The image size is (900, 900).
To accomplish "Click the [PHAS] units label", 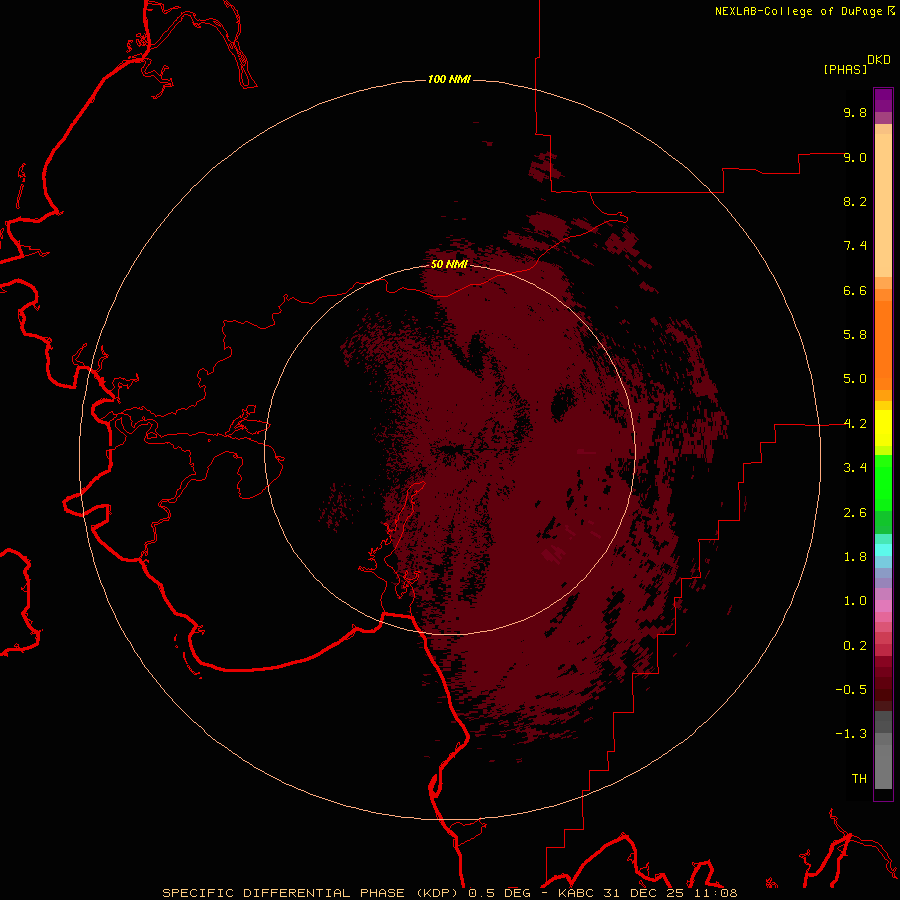I will tap(845, 69).
